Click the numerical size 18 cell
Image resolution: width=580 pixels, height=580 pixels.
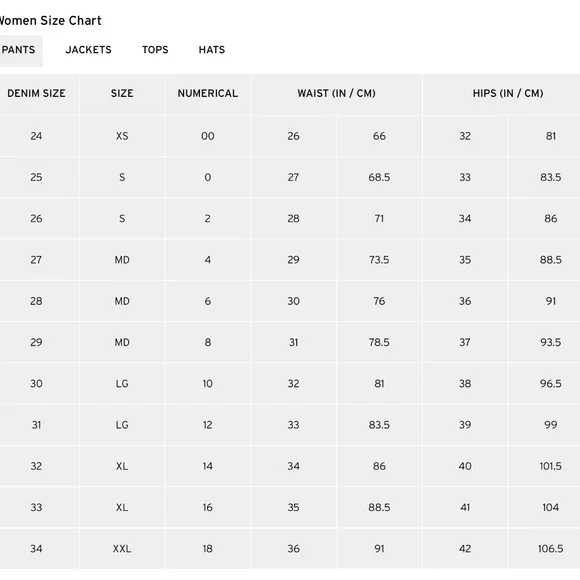coord(208,549)
